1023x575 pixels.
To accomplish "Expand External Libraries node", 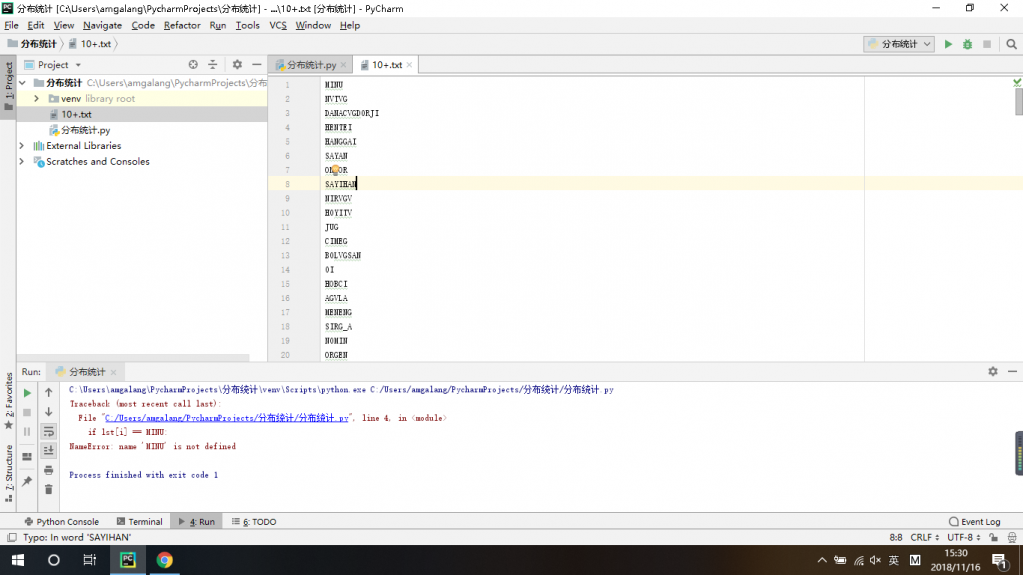I will (x=22, y=146).
